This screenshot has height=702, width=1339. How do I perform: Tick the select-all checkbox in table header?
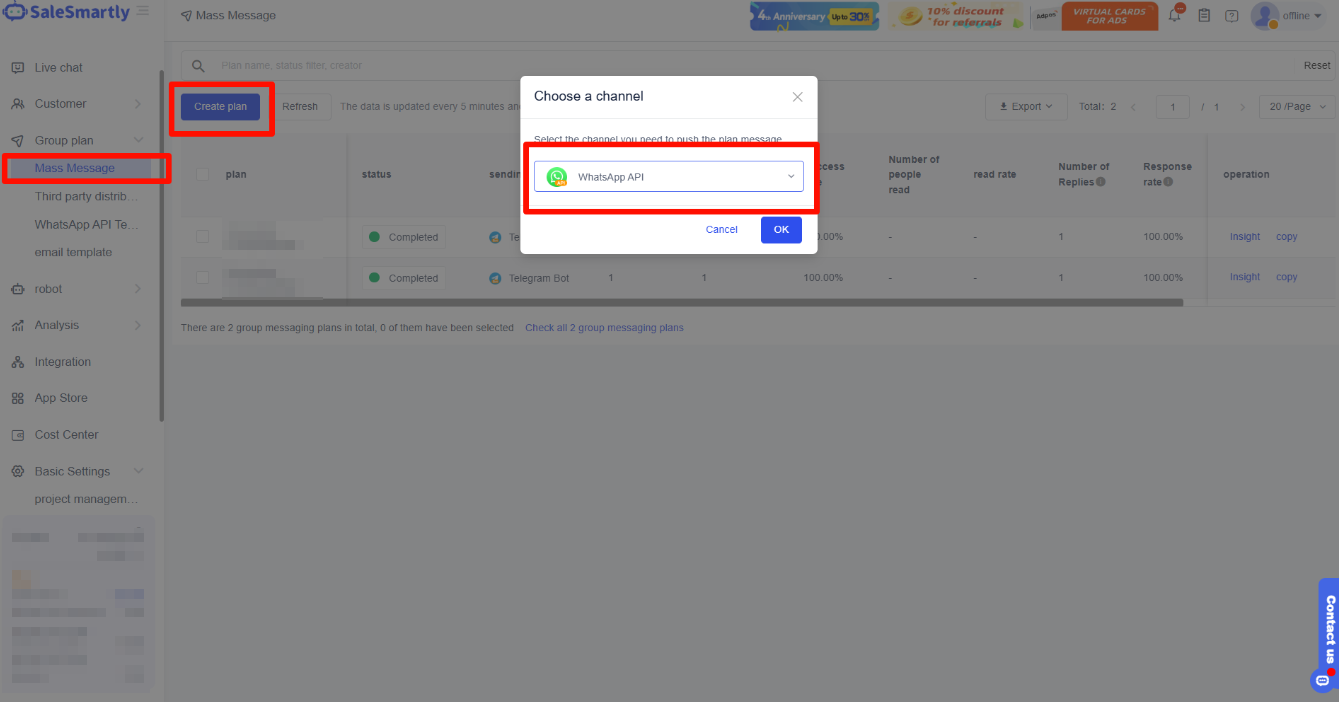pos(203,174)
